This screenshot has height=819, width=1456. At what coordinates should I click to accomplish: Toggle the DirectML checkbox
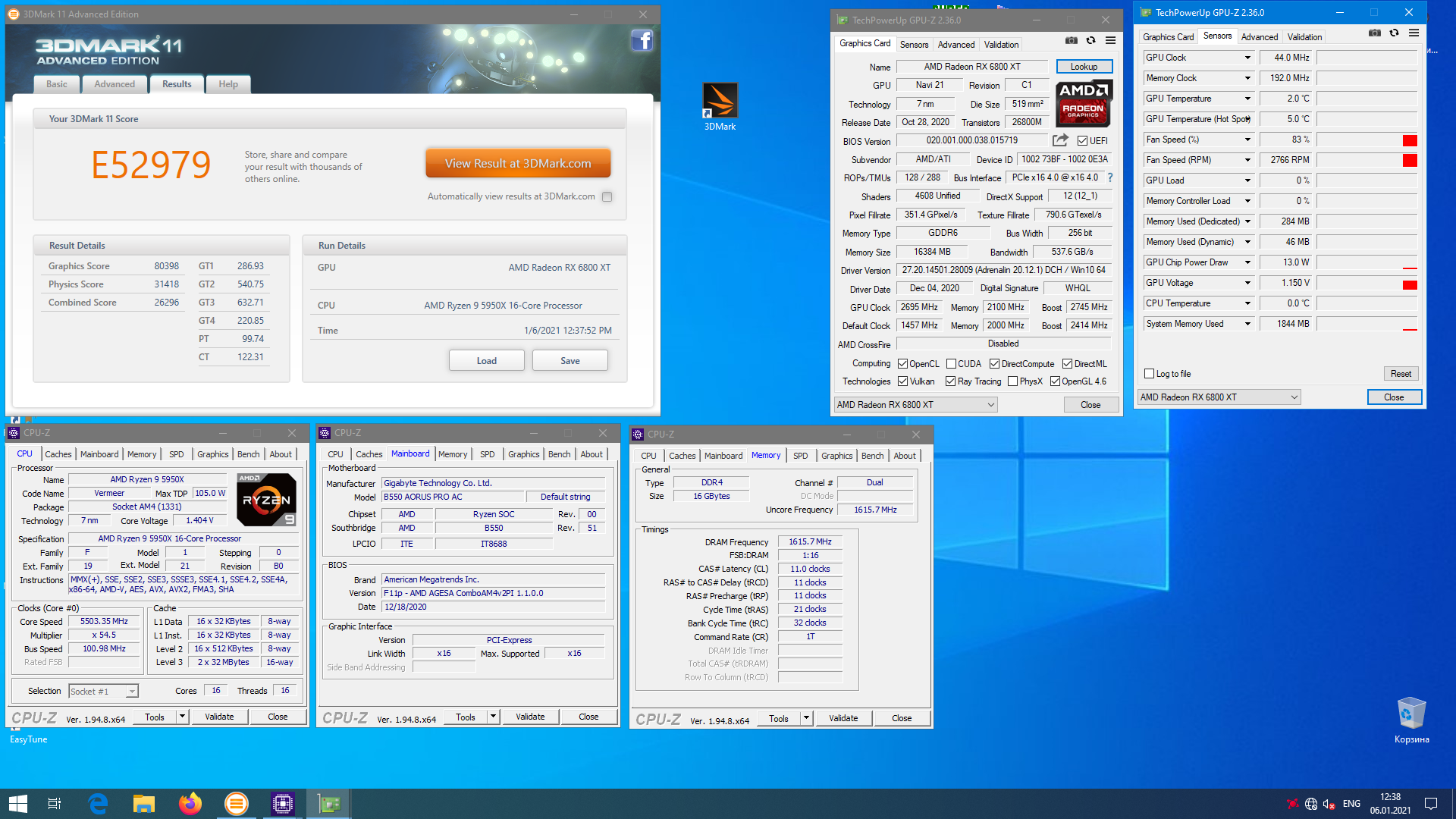[x=1067, y=364]
